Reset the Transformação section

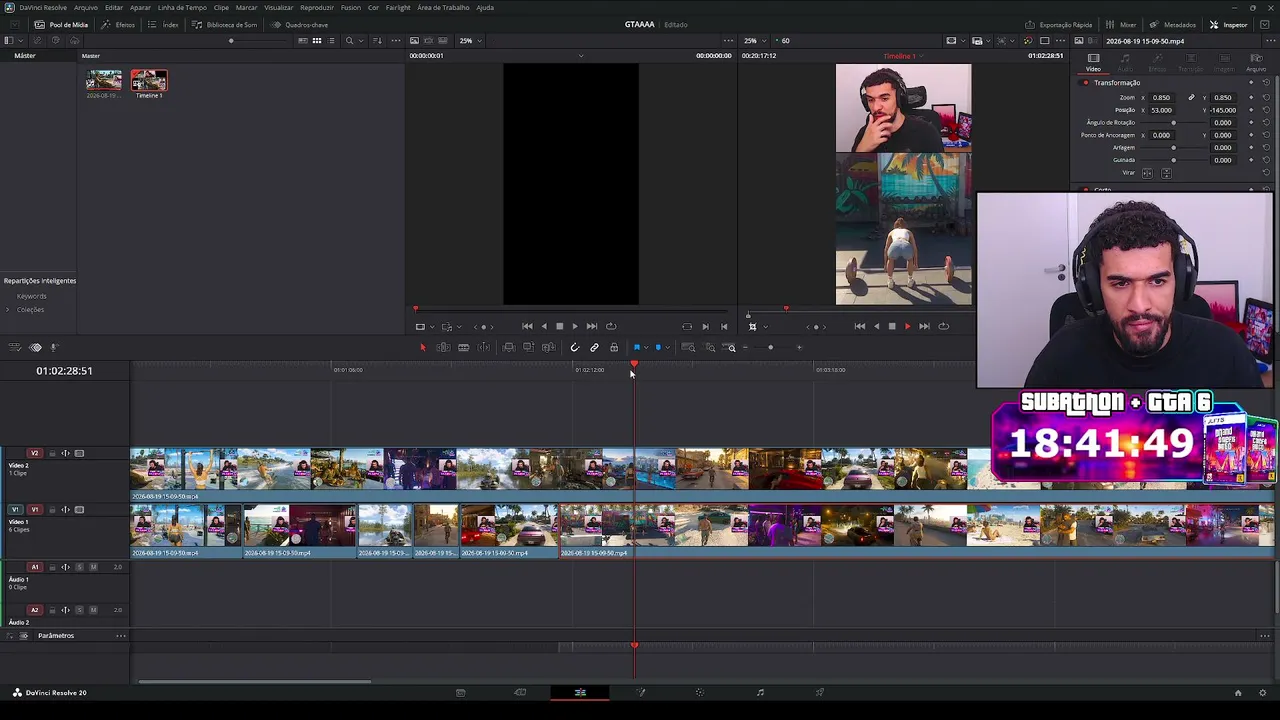(1266, 83)
